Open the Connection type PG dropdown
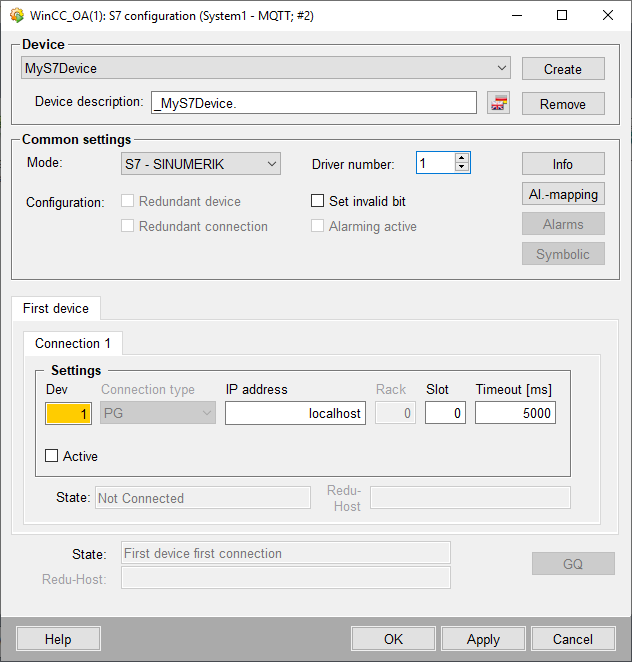Screen dimensions: 632x662 (158, 412)
